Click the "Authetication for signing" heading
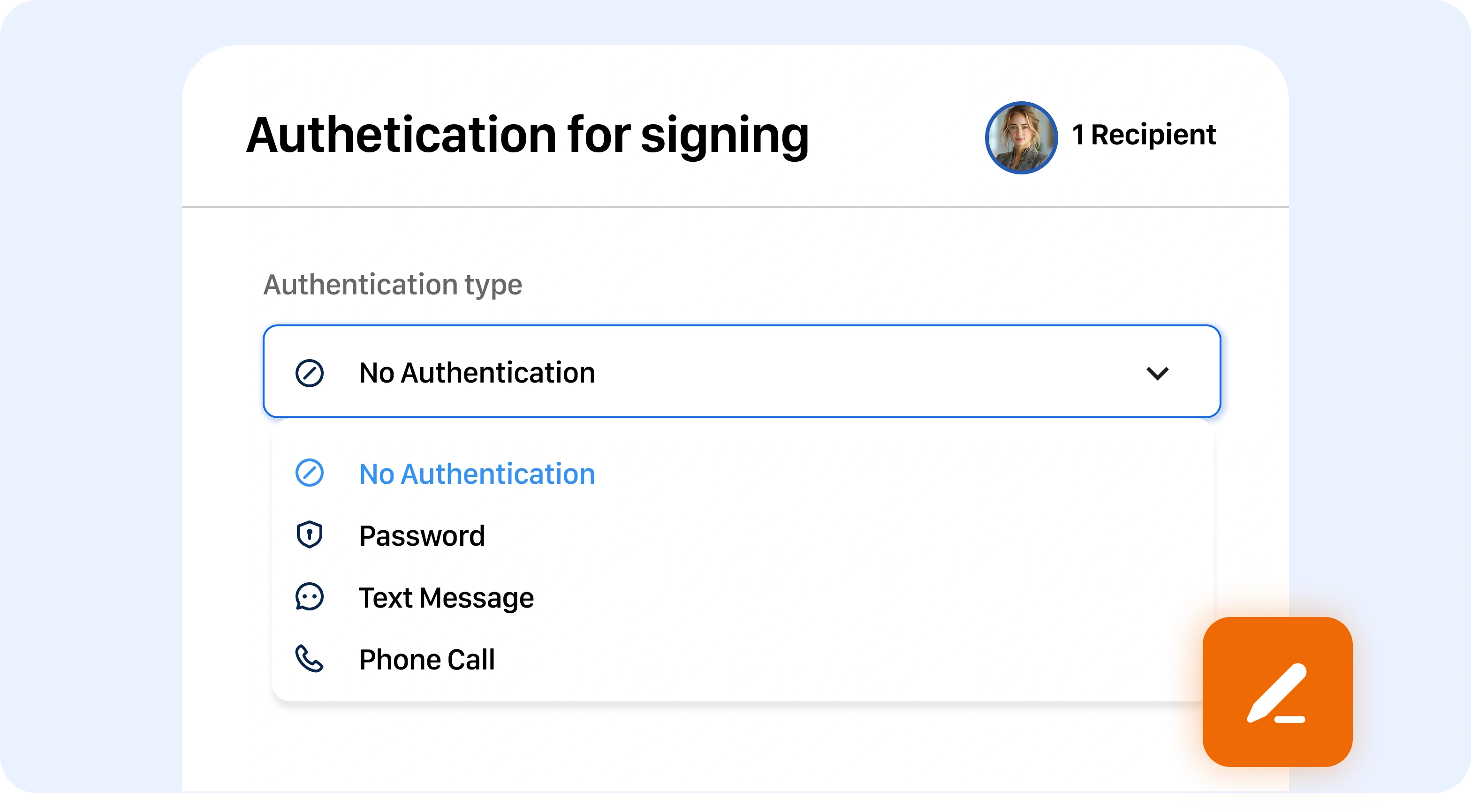The image size is (1471, 812). pos(527,135)
